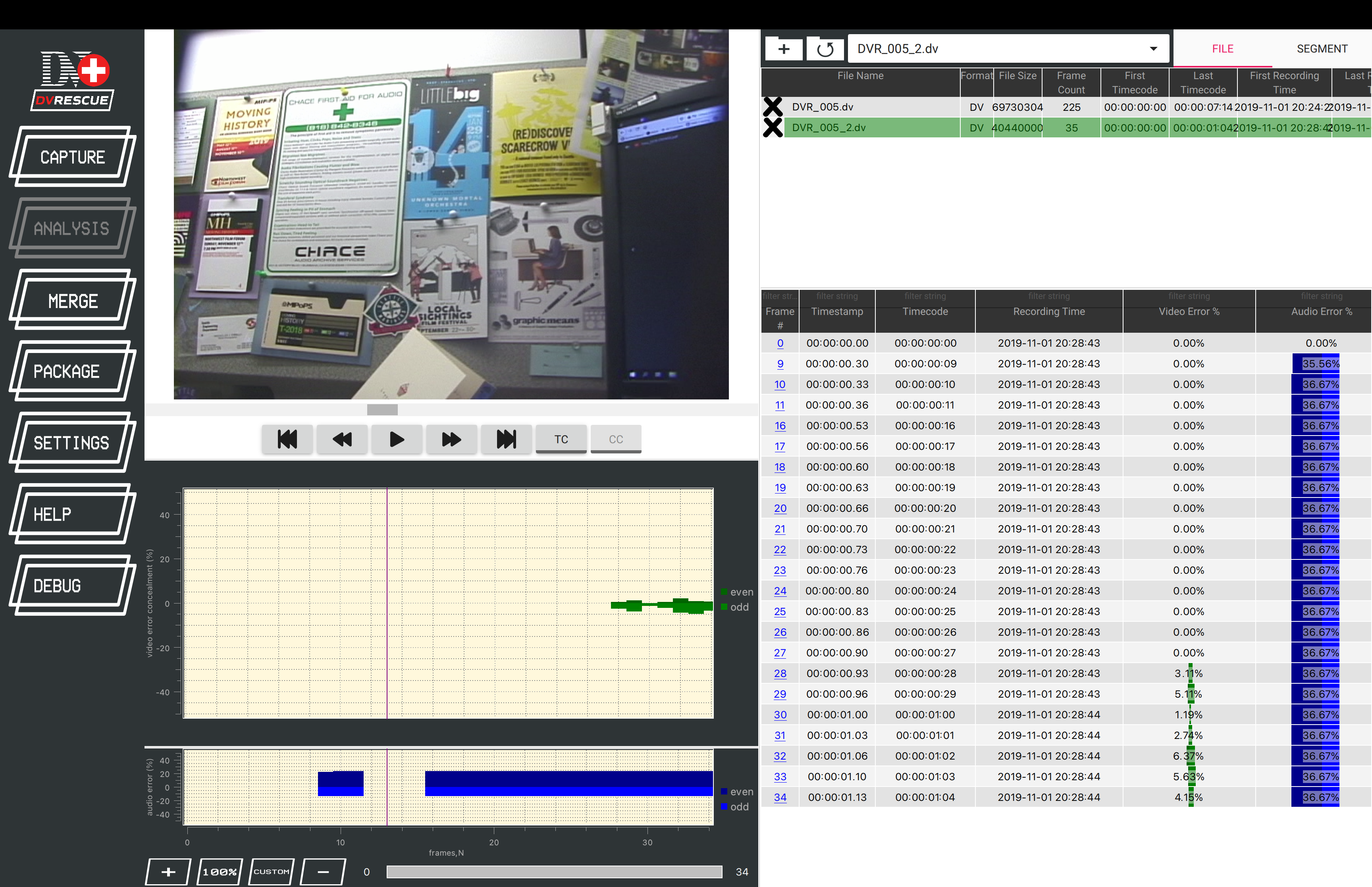Click the frame range slider bar
The width and height of the screenshot is (1372, 887).
click(554, 872)
